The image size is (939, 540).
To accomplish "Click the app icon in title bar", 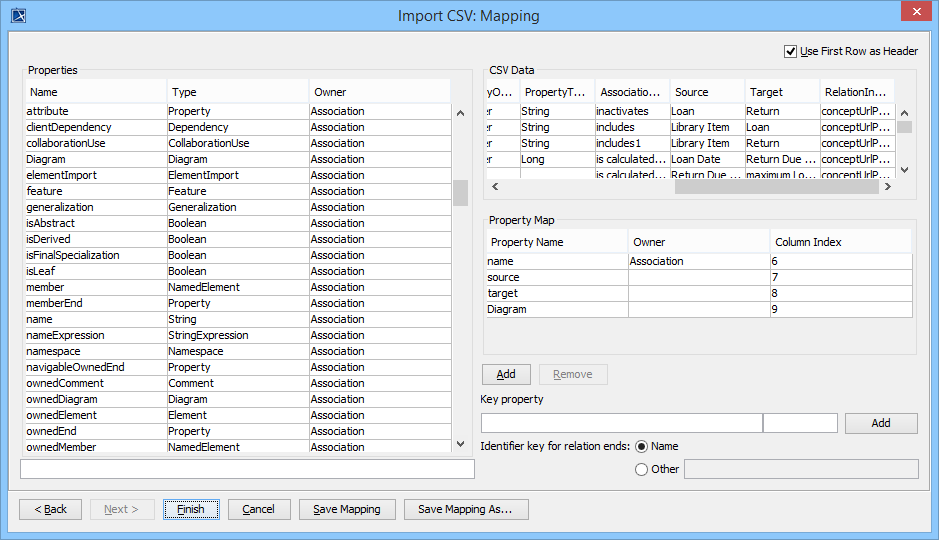I will (16, 15).
